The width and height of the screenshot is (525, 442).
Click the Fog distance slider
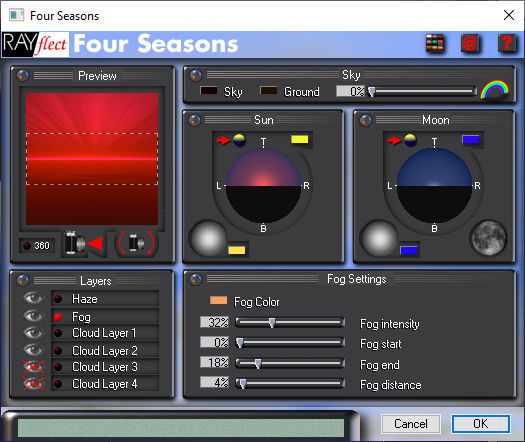290,383
